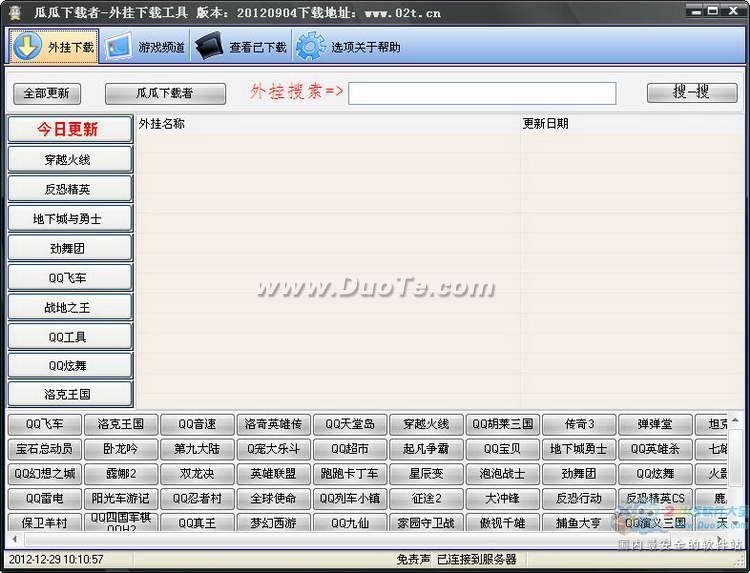Select the 今日更新 sidebar button
The image size is (750, 573).
click(x=70, y=129)
